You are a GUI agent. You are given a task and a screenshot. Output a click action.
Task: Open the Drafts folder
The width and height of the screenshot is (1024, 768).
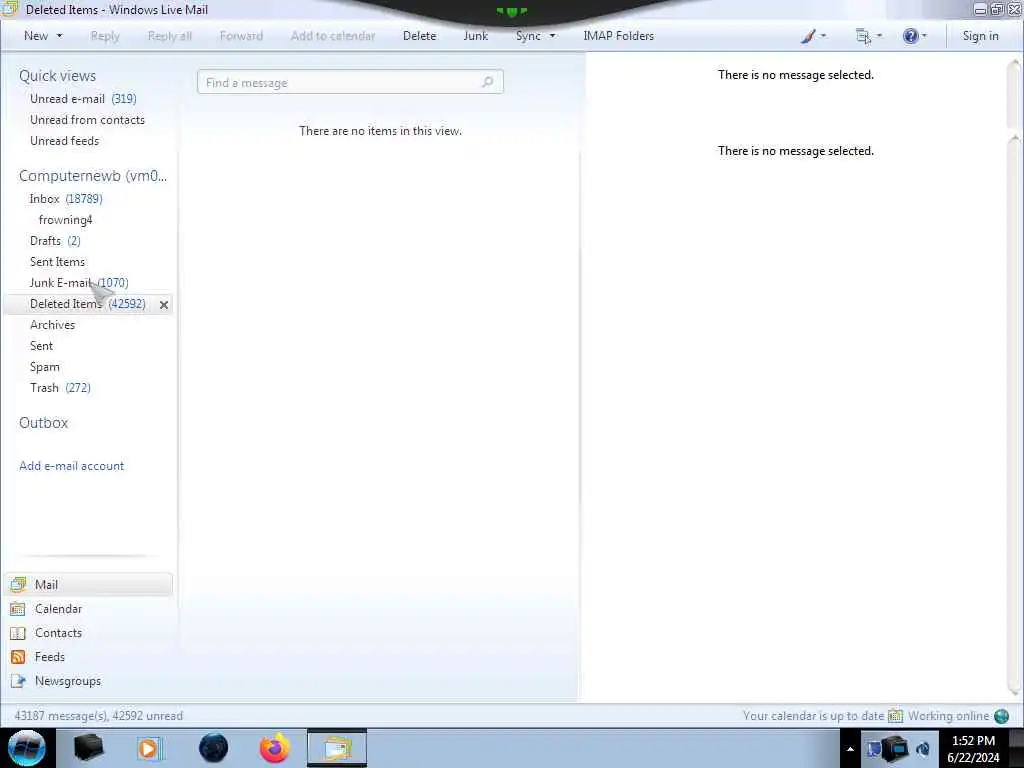[56, 240]
